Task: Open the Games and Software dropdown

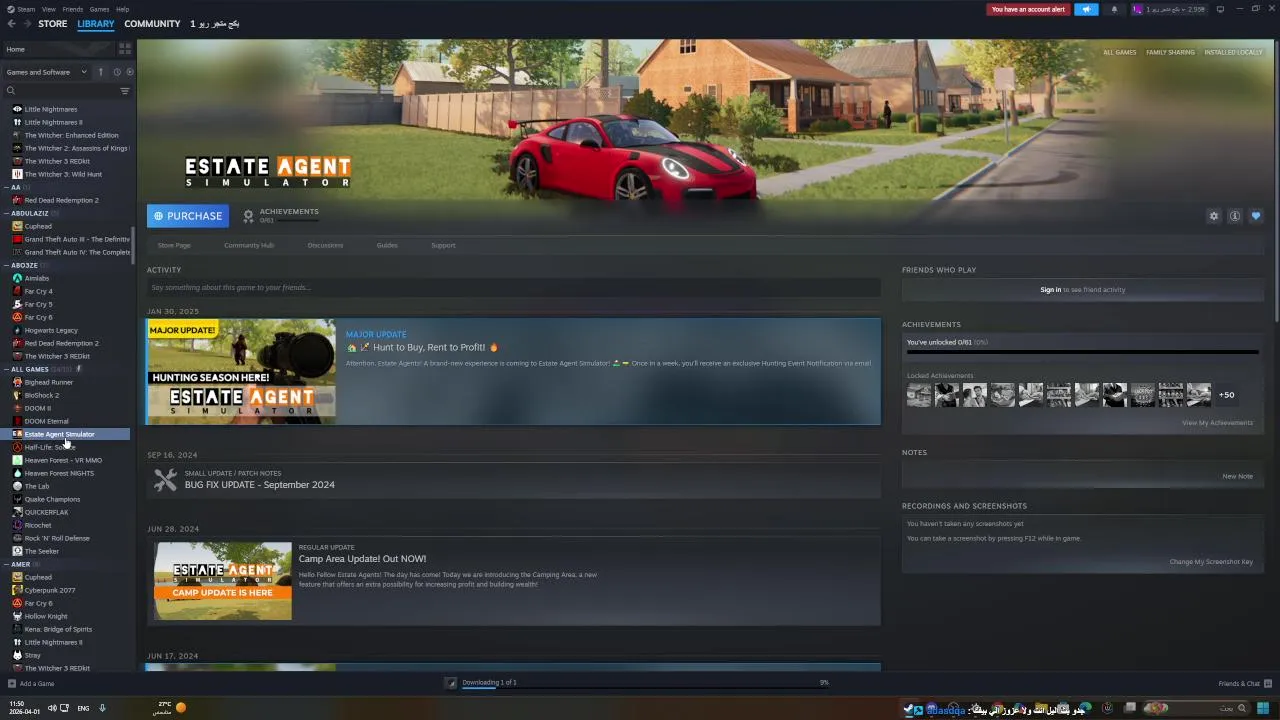Action: click(x=46, y=72)
